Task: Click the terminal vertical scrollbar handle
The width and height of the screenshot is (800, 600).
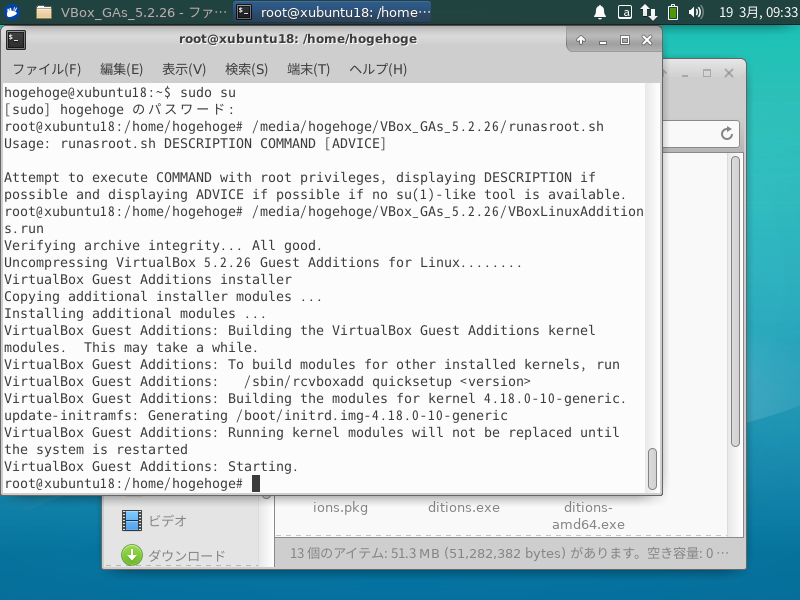Action: pyautogui.click(x=652, y=469)
